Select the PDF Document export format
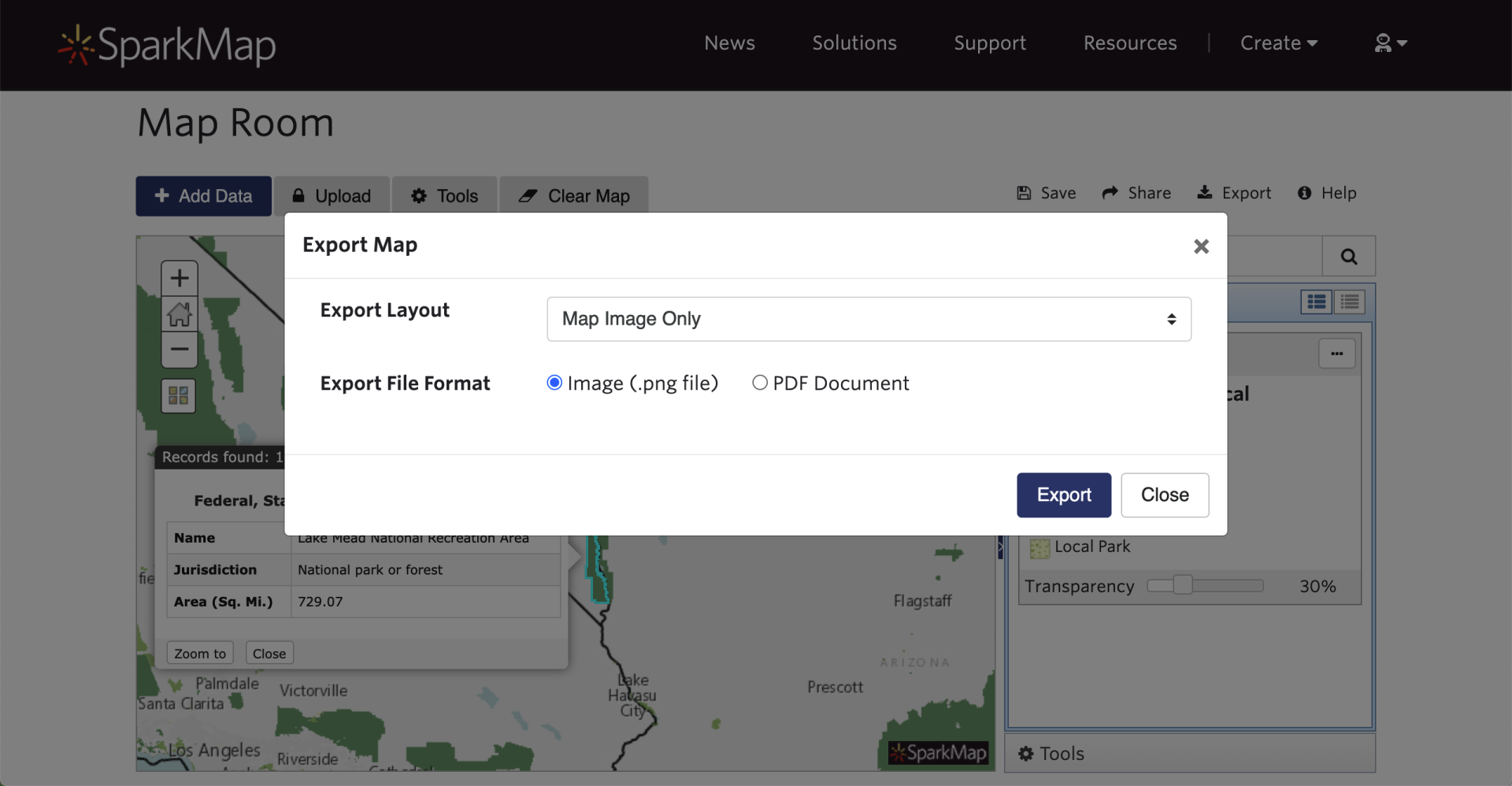This screenshot has width=1512, height=786. 760,383
